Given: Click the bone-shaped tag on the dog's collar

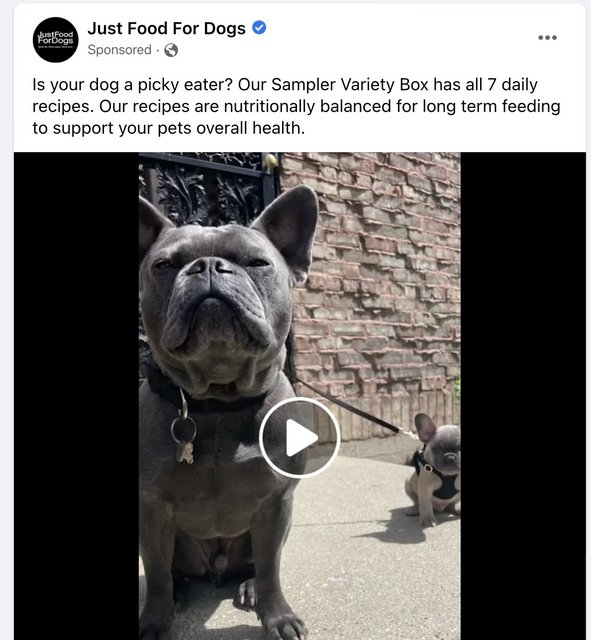Looking at the screenshot, I should point(185,452).
